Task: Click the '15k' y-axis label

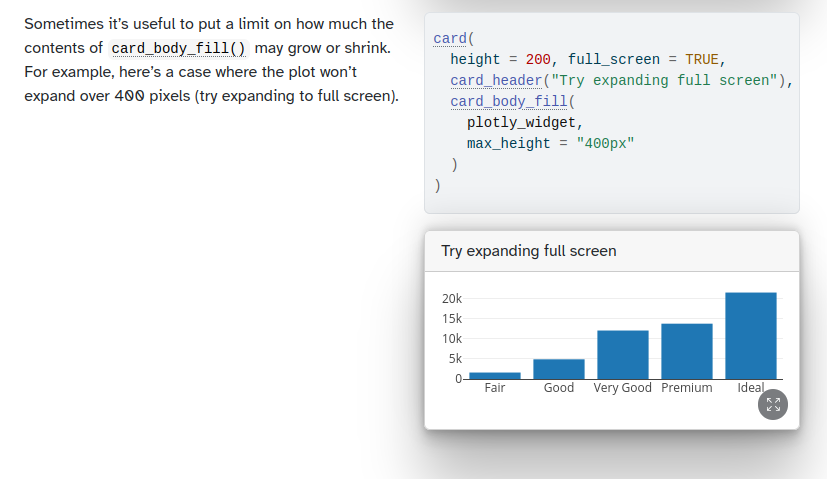Action: point(452,319)
